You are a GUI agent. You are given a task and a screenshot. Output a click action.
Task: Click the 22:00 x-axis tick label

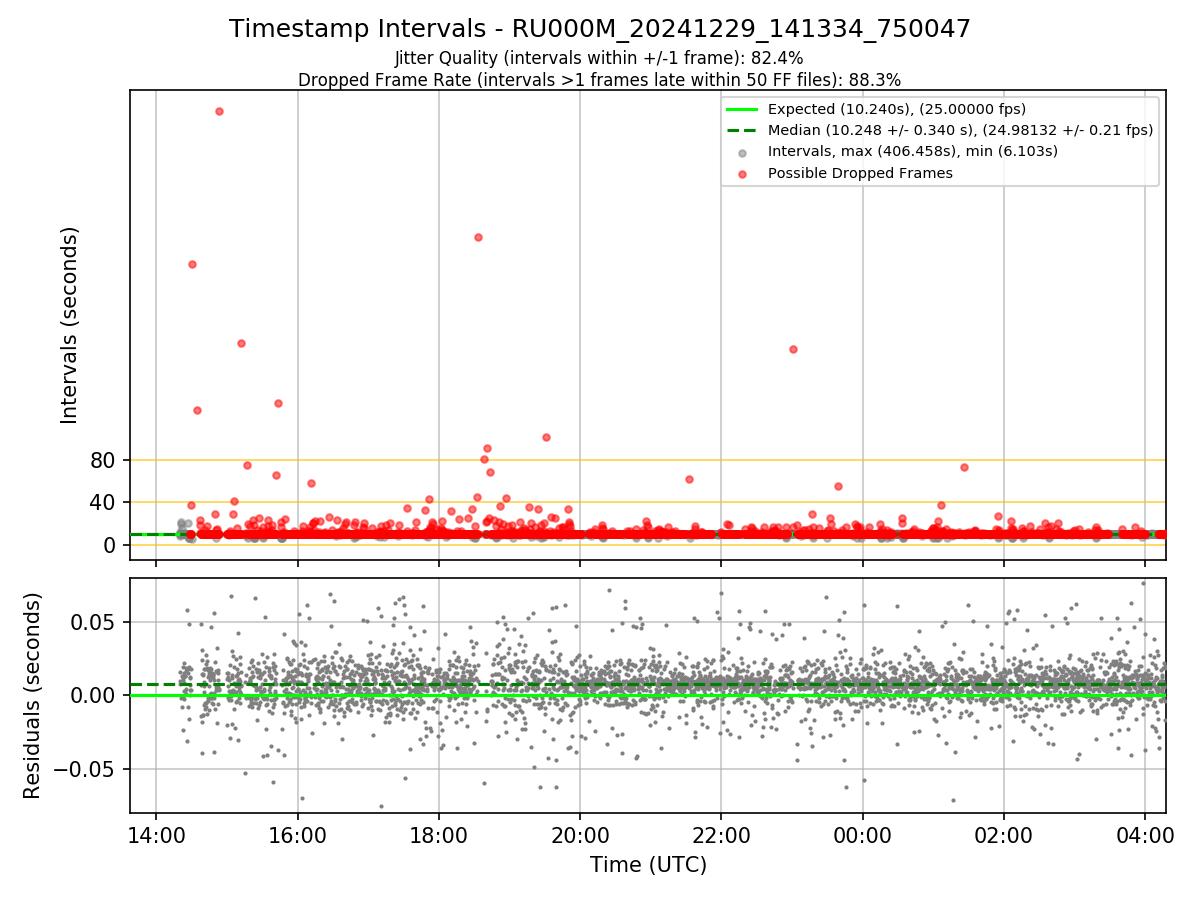pos(721,836)
